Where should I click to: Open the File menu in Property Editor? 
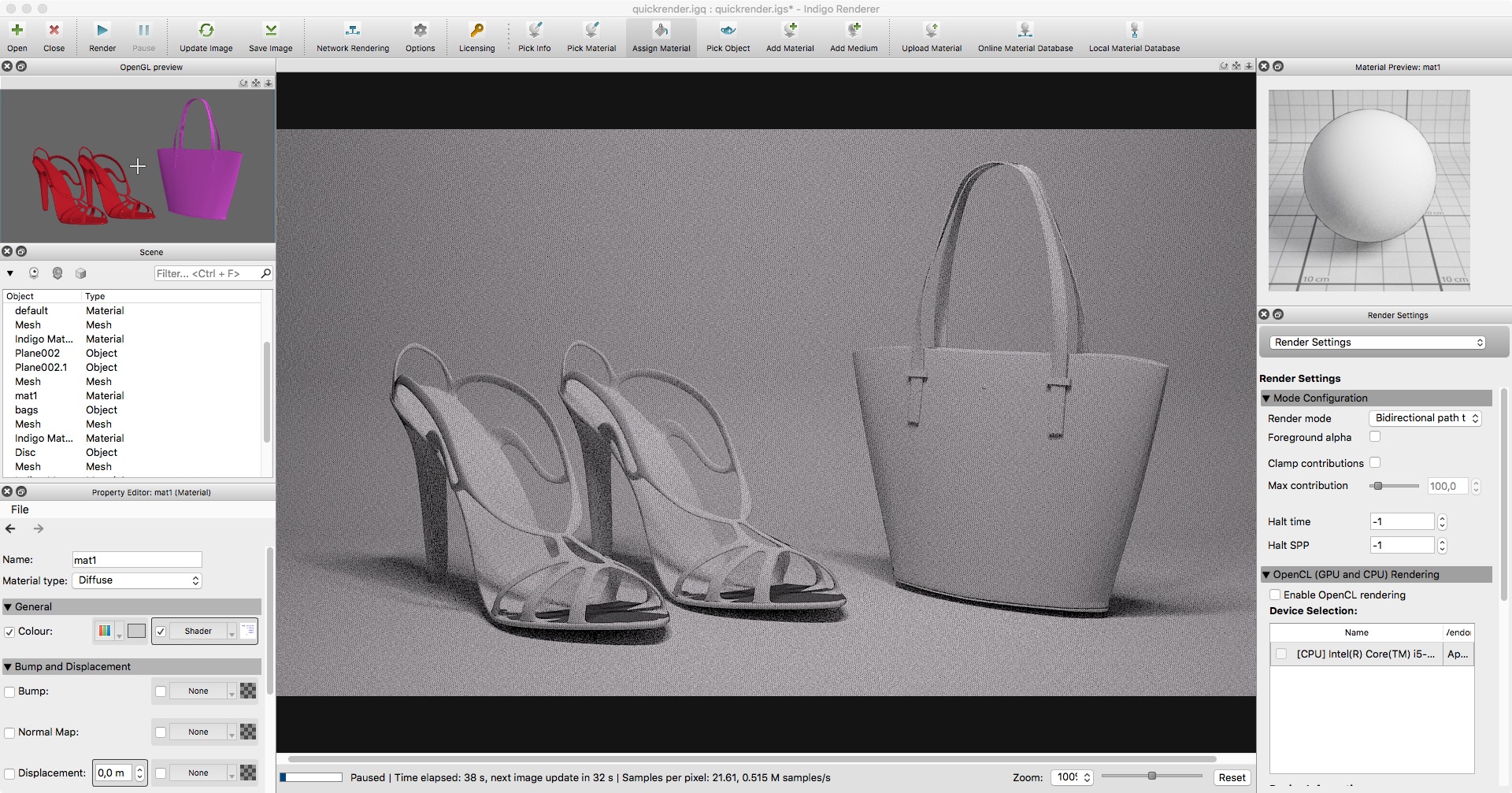(x=20, y=510)
